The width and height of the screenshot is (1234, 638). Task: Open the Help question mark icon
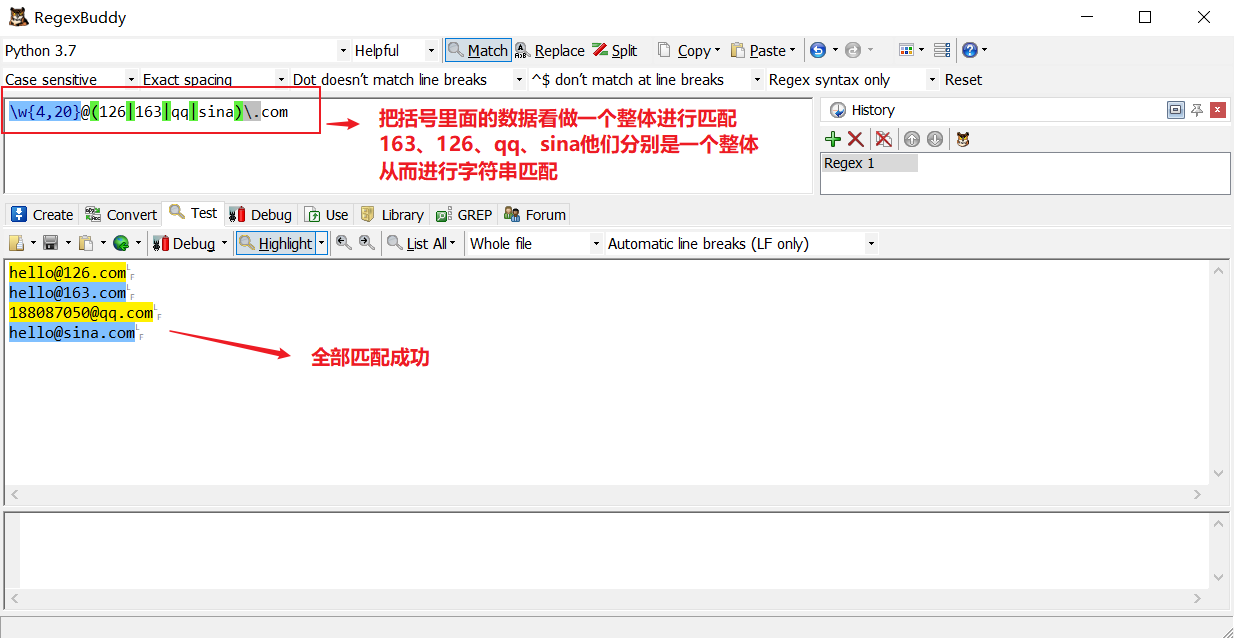pyautogui.click(x=969, y=50)
